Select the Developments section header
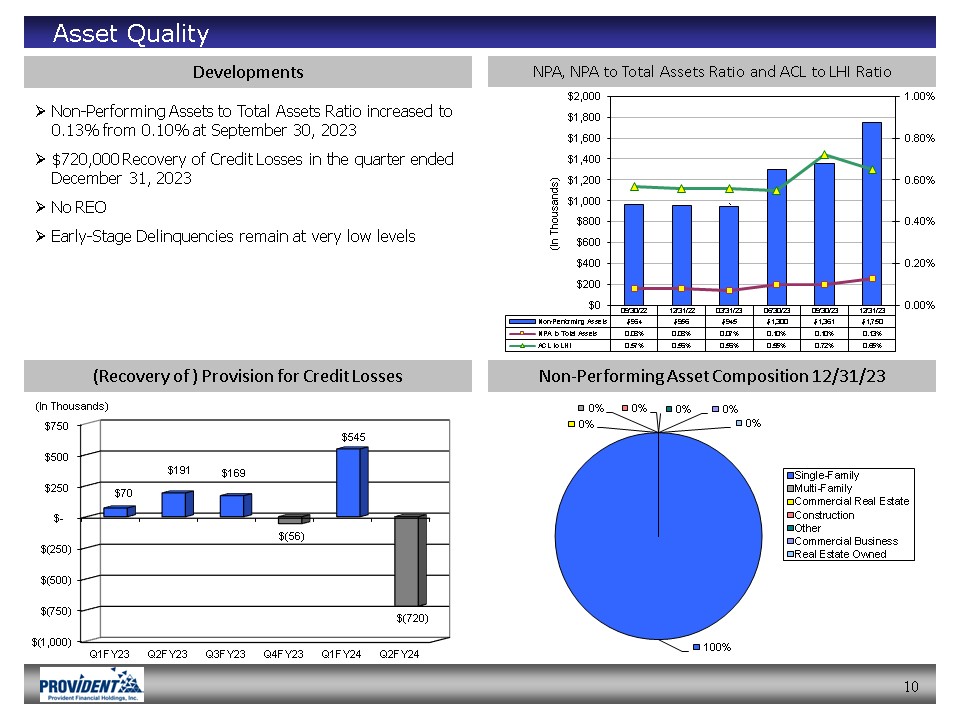 pos(248,72)
